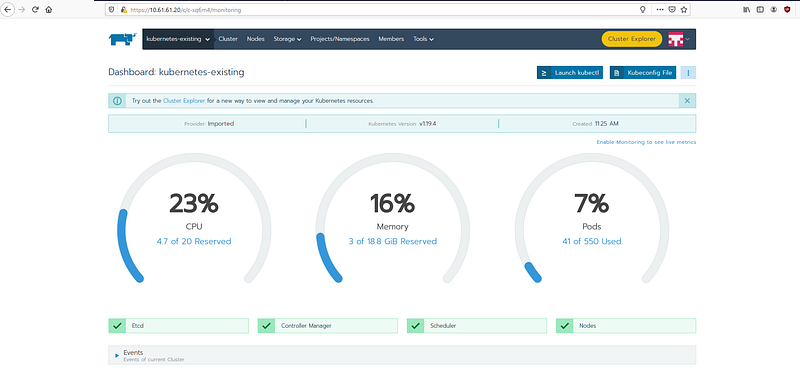Click the Pocket save icon
The width and height of the screenshot is (800, 380).
point(672,9)
